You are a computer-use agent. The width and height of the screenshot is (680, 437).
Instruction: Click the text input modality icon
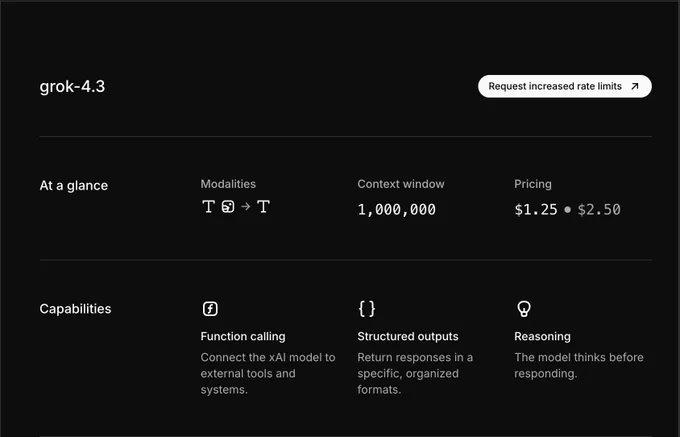(209, 206)
